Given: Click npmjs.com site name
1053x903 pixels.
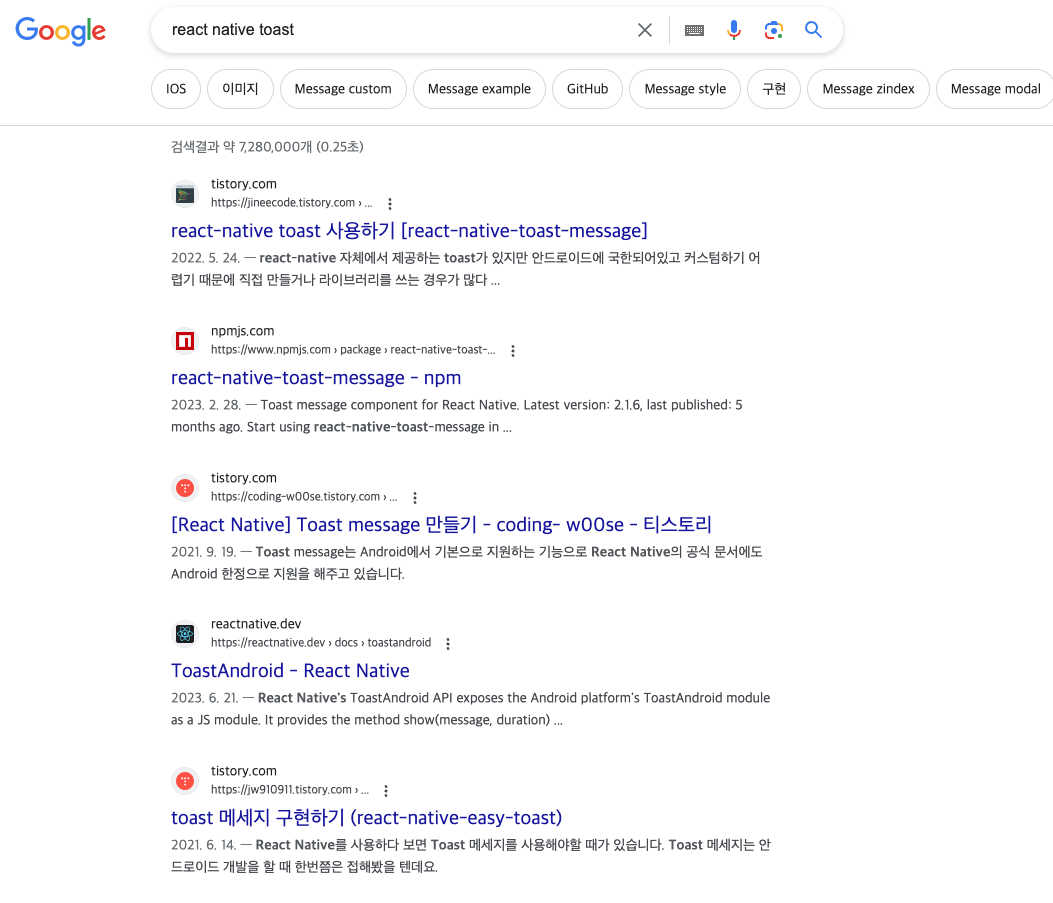Looking at the screenshot, I should (242, 331).
